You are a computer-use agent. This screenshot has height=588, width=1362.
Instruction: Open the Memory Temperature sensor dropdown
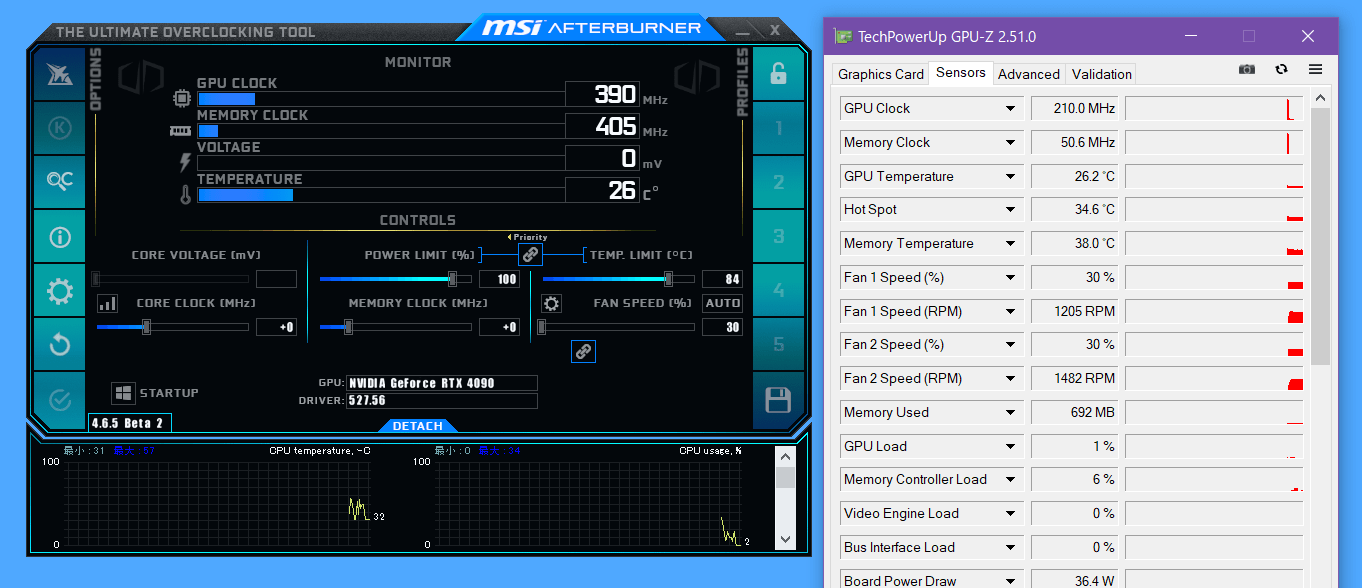(1011, 244)
